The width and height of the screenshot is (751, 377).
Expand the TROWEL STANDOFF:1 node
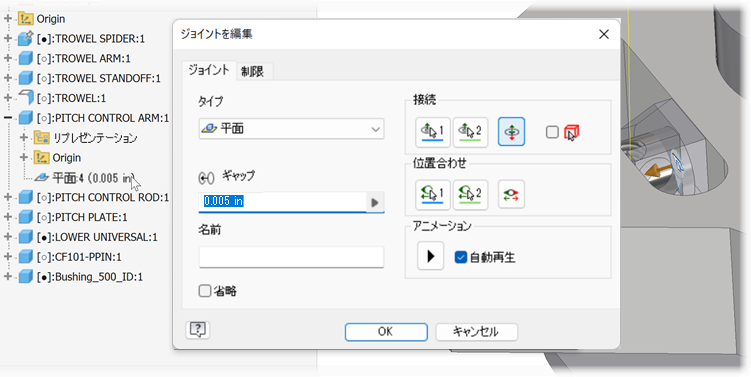click(7, 78)
